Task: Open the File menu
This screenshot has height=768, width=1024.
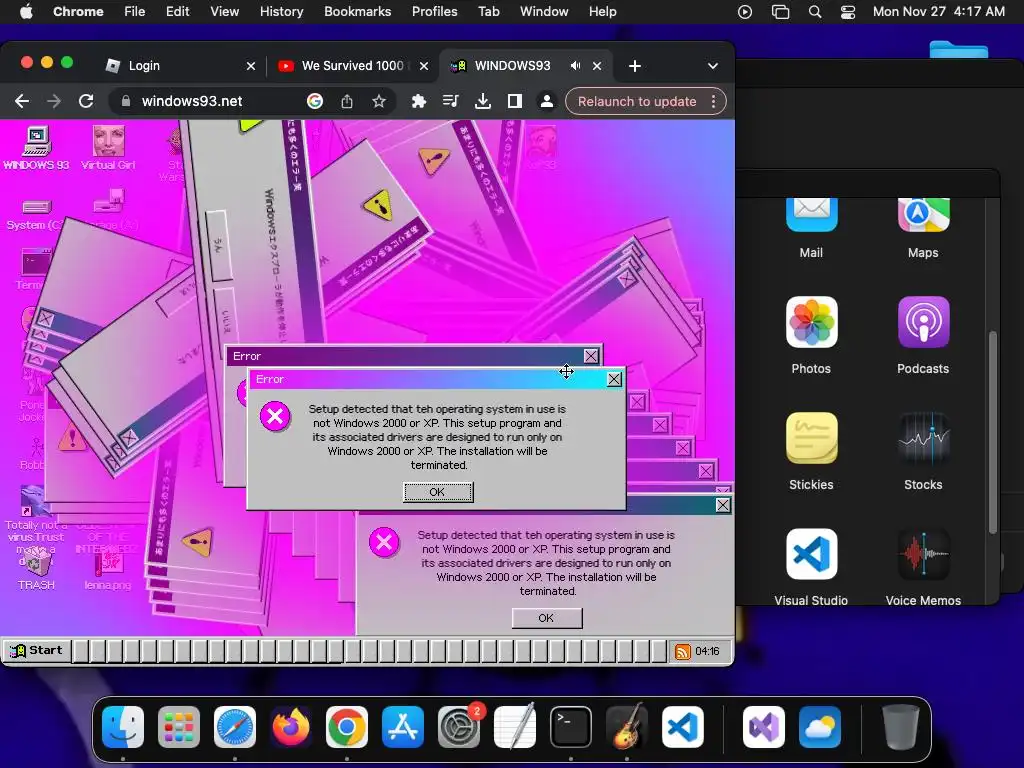Action: [x=135, y=12]
